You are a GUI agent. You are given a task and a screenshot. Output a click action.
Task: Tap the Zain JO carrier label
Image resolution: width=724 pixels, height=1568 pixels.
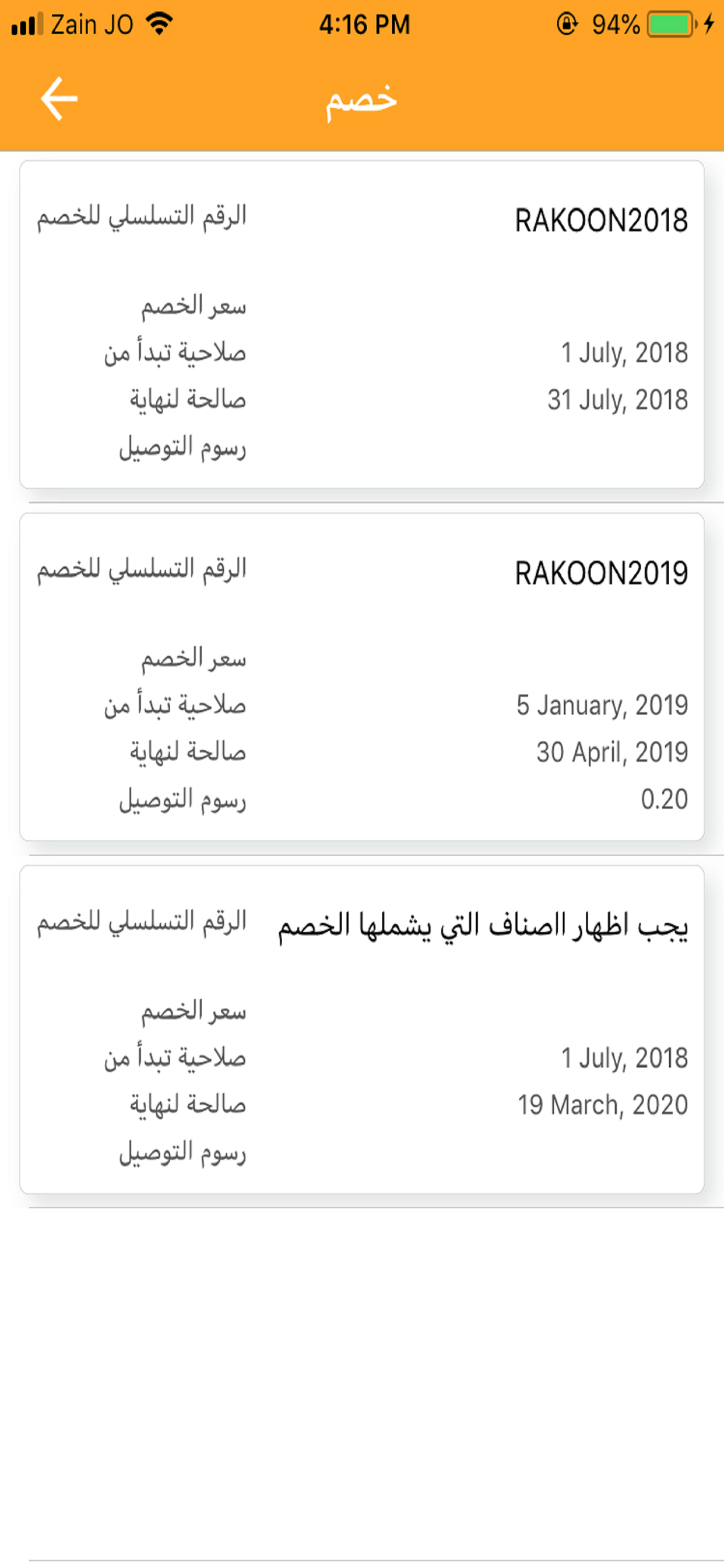pos(92,25)
